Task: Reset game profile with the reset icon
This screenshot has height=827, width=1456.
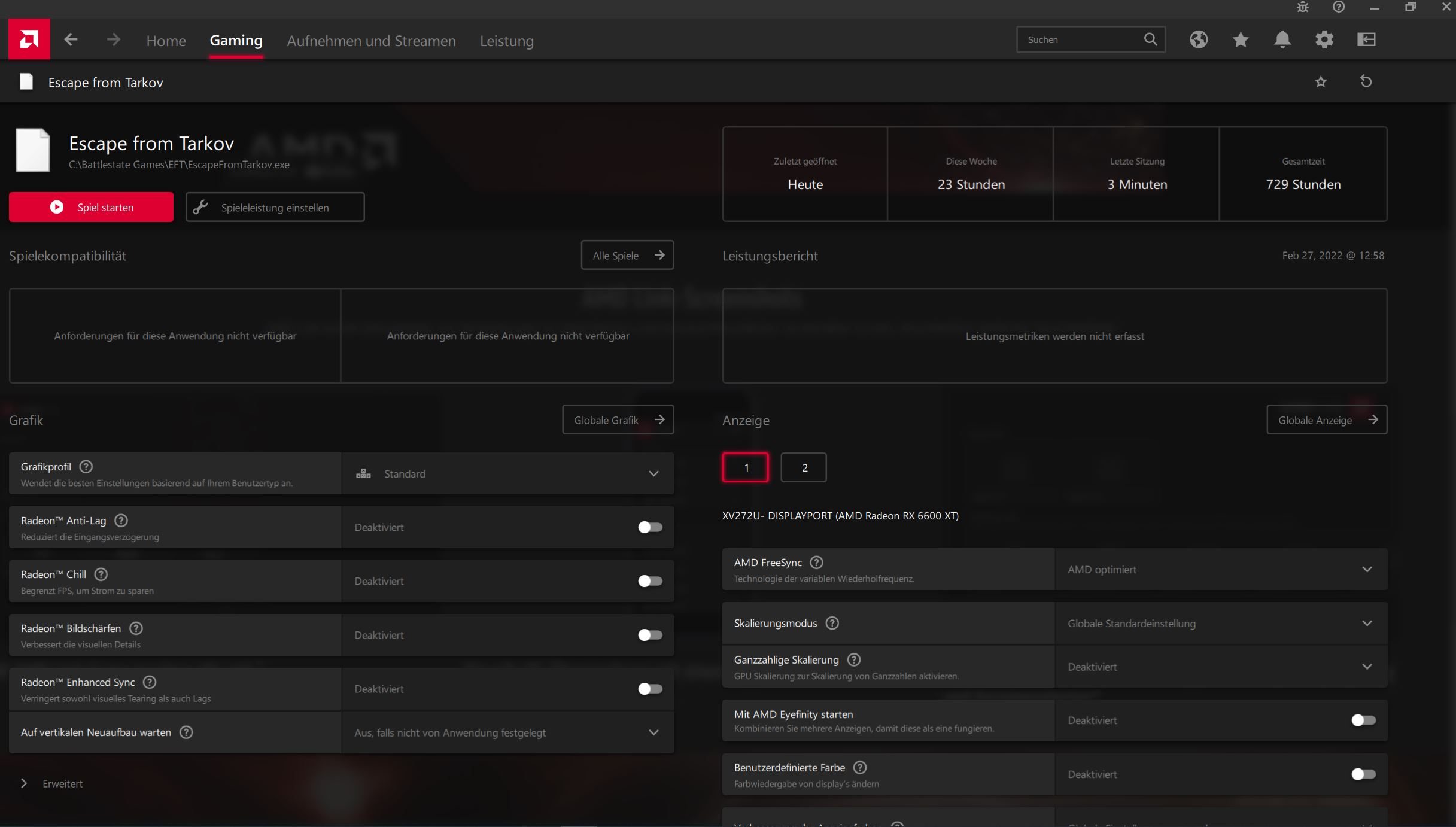Action: (1366, 81)
